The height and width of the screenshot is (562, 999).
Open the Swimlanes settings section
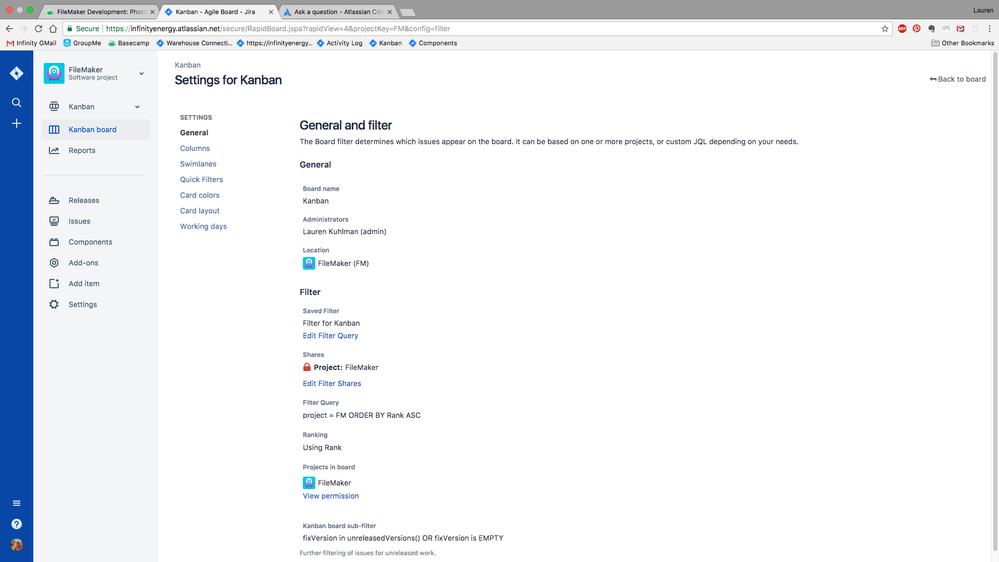point(198,164)
